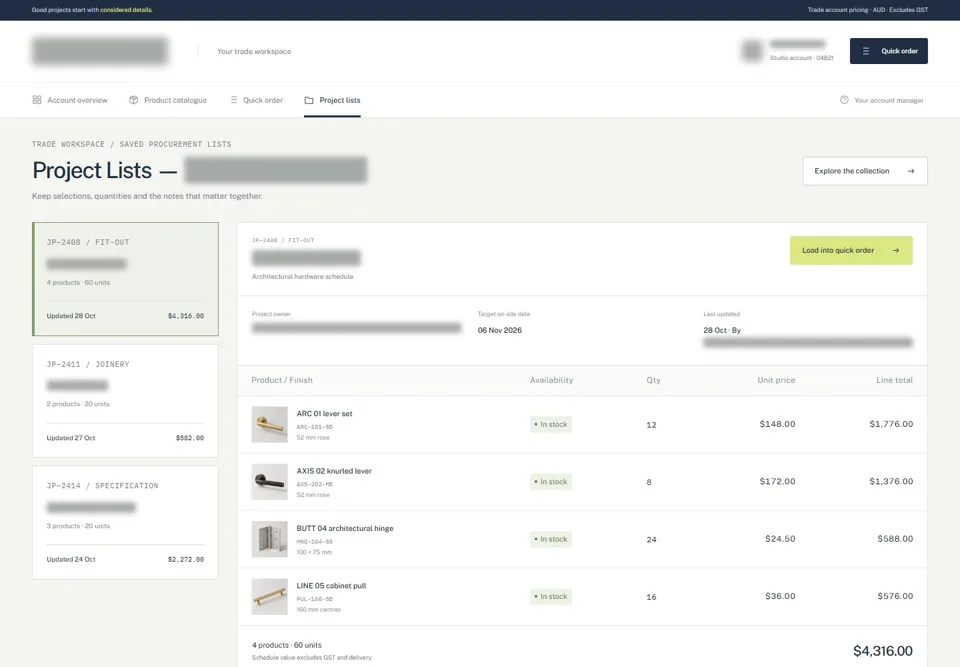Click unit price $148.00
The image size is (960, 667).
(x=778, y=424)
